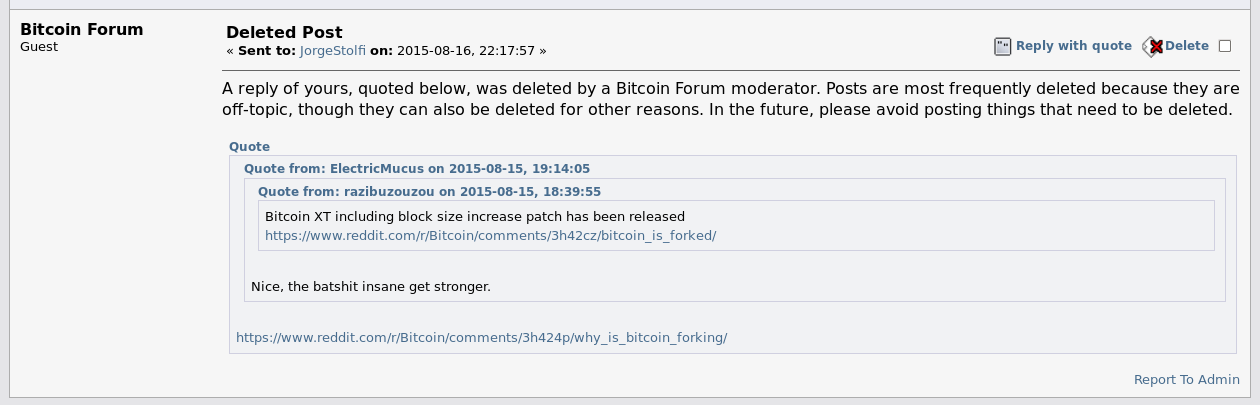Open the Quote from ElectricMucus link
The height and width of the screenshot is (405, 1260).
(417, 169)
